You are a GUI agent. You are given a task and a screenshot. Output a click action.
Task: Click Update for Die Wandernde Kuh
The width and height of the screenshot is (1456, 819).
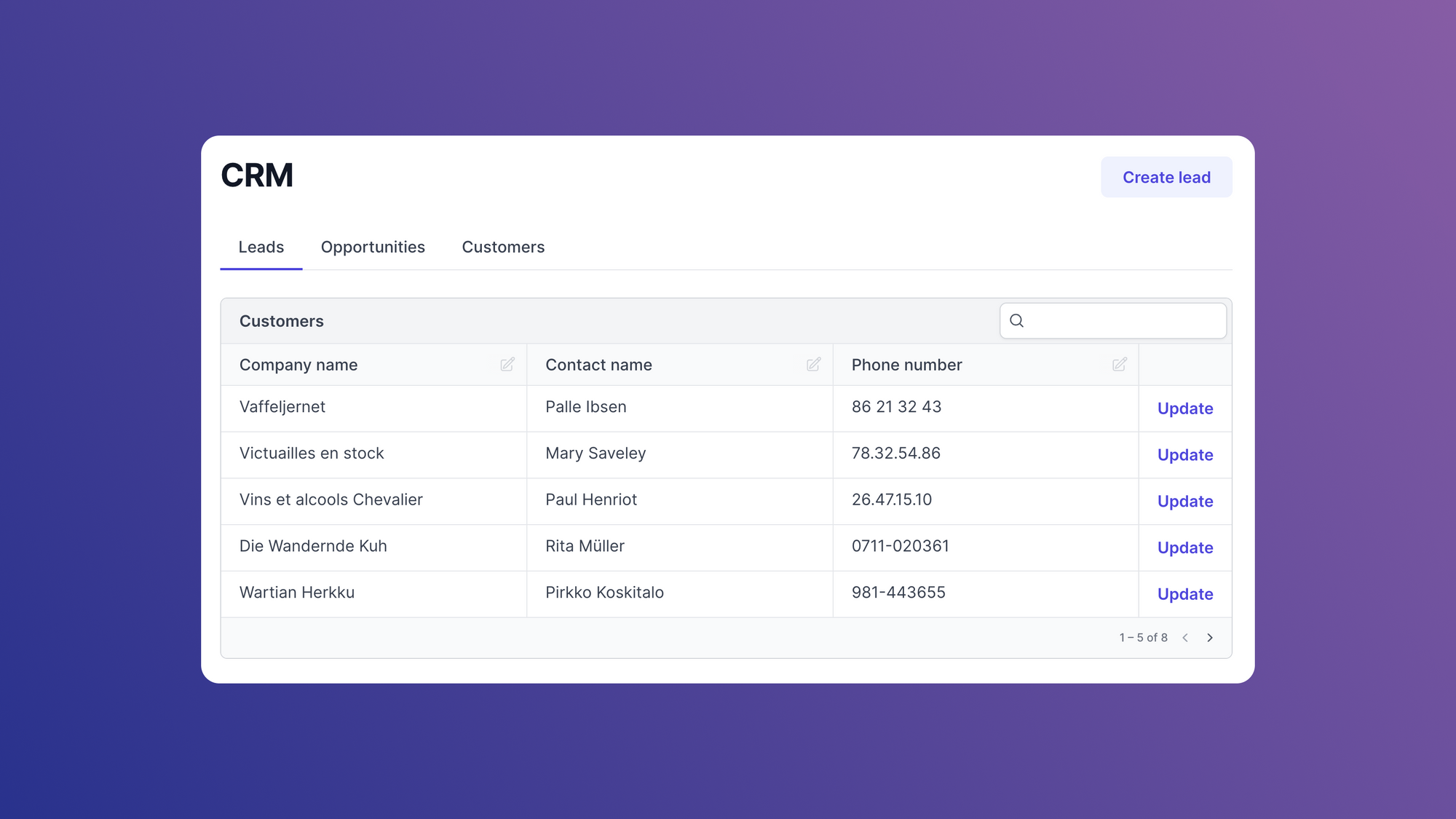(x=1185, y=548)
